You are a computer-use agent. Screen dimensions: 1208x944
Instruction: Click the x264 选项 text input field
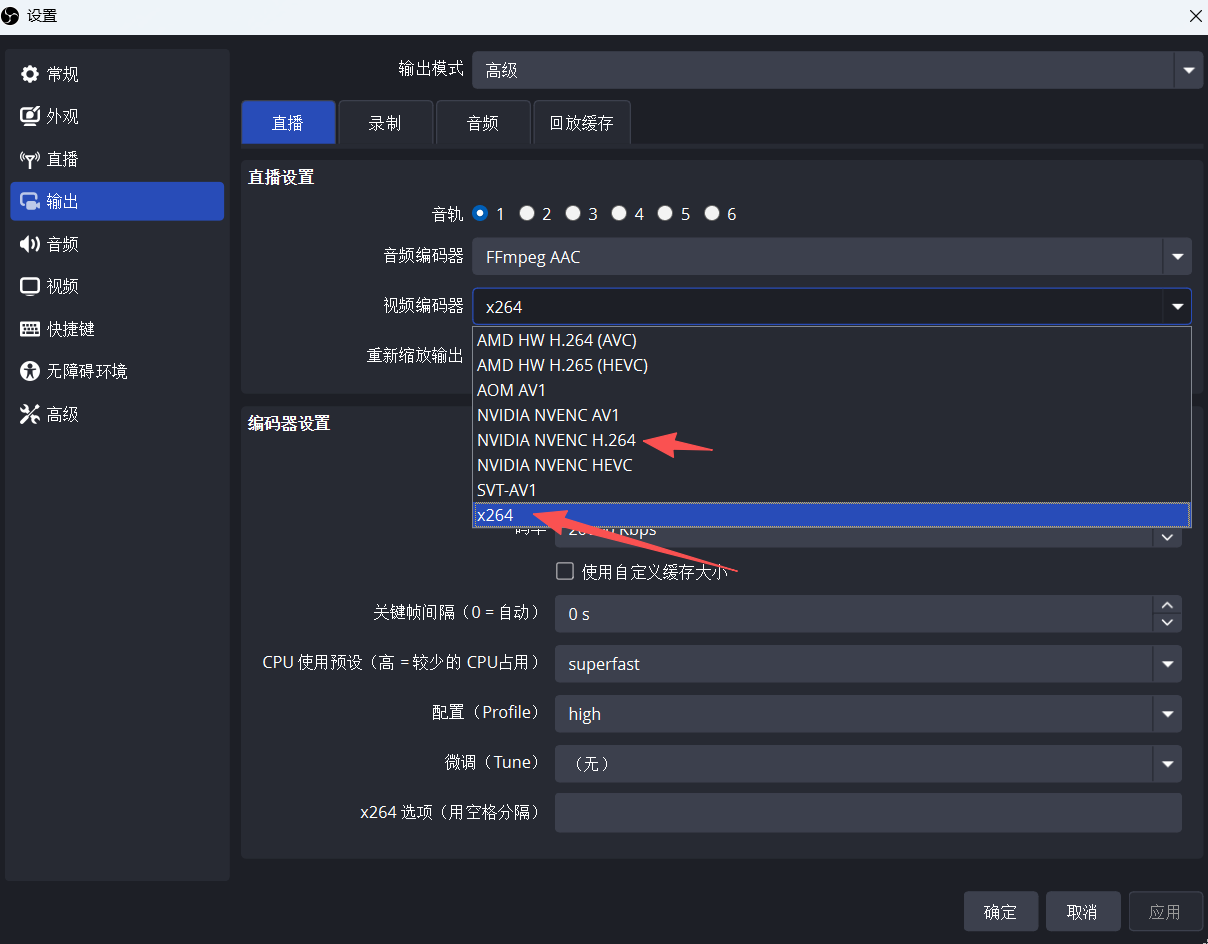[867, 813]
